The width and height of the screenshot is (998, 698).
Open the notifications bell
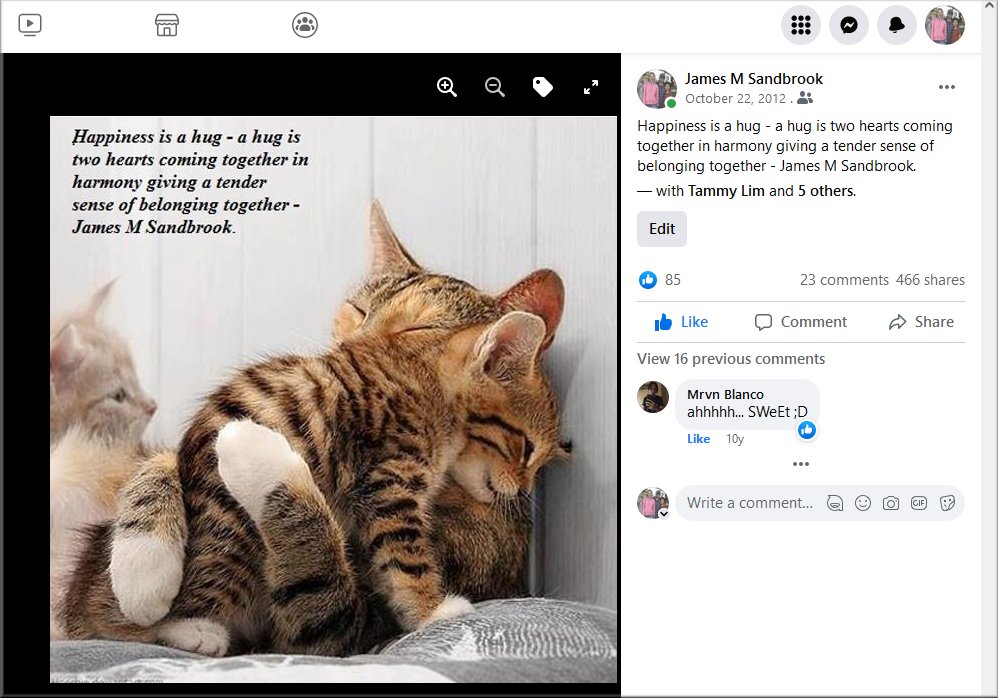[896, 26]
